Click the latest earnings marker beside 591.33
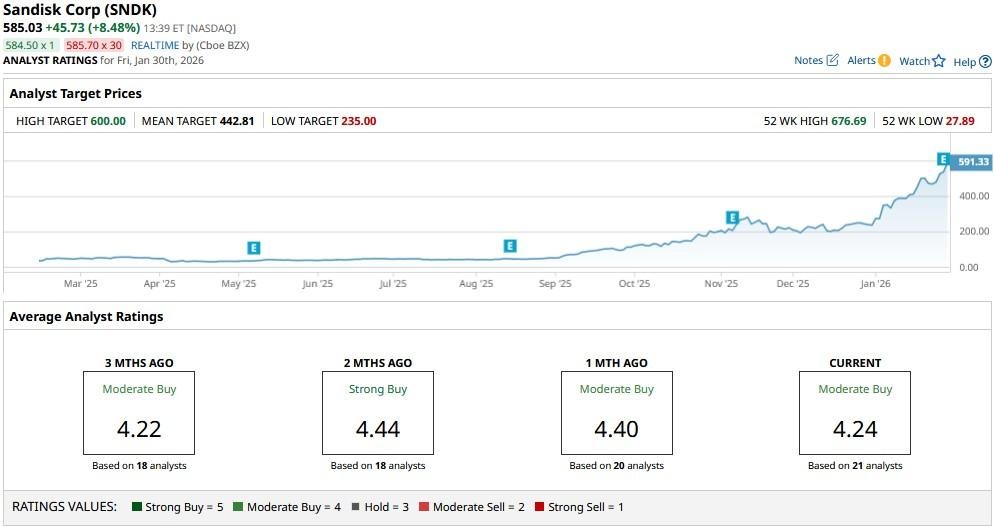The image size is (994, 527). tap(943, 159)
